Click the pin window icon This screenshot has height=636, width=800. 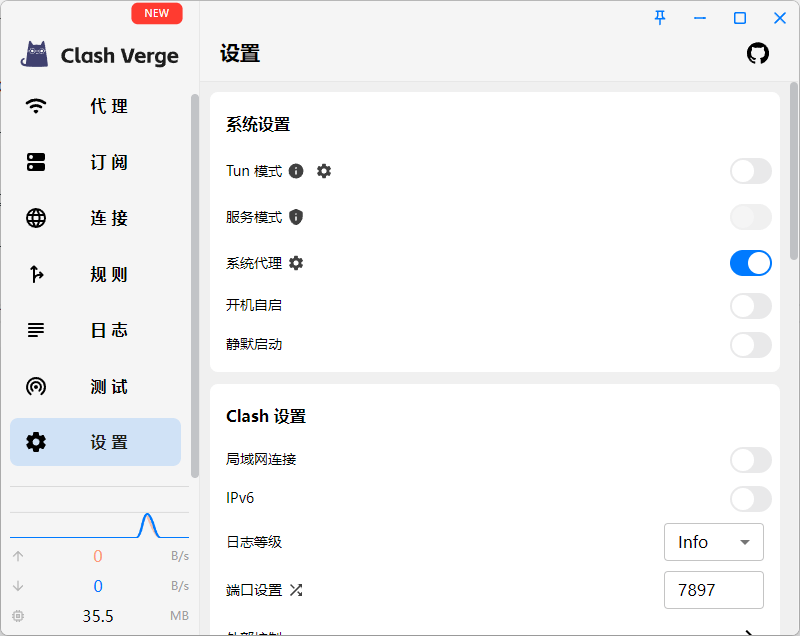660,18
